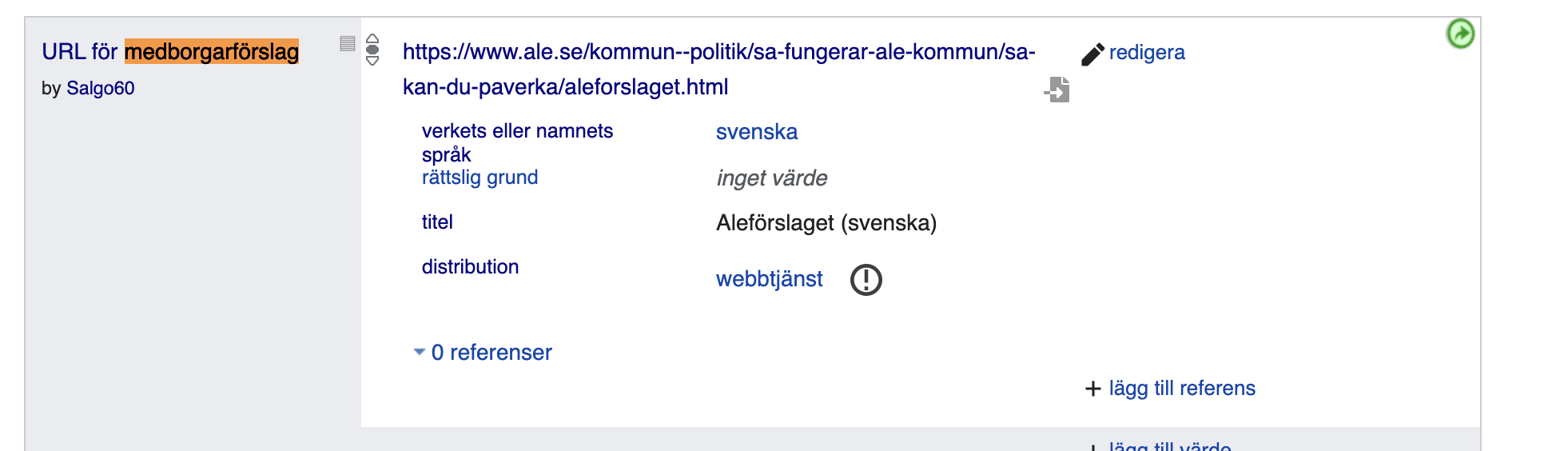Click the green circular share arrow icon

(1460, 34)
